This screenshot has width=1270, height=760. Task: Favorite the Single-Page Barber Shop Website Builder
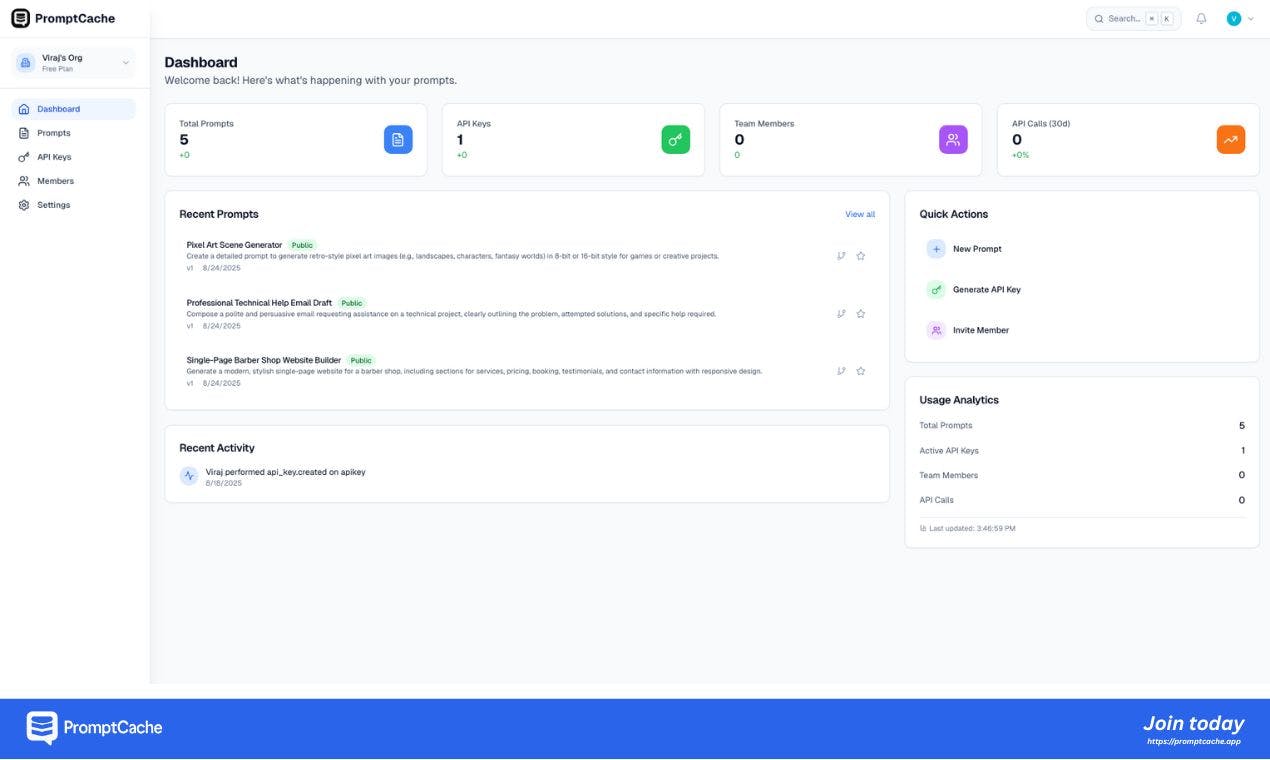861,371
